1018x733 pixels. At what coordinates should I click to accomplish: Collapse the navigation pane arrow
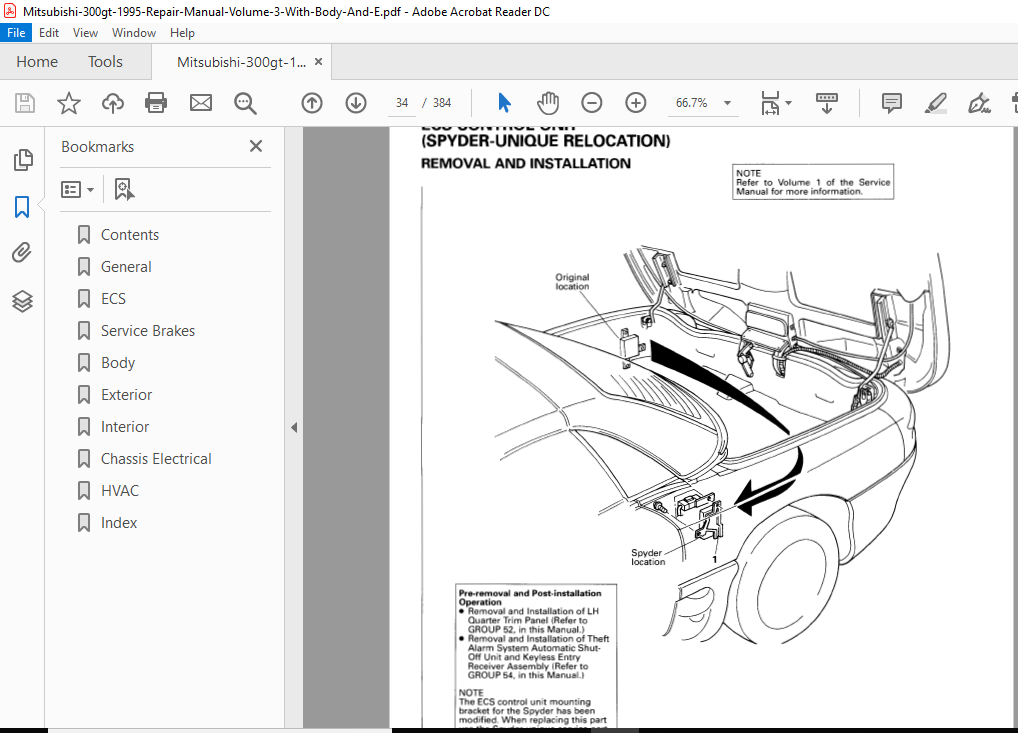tap(294, 427)
